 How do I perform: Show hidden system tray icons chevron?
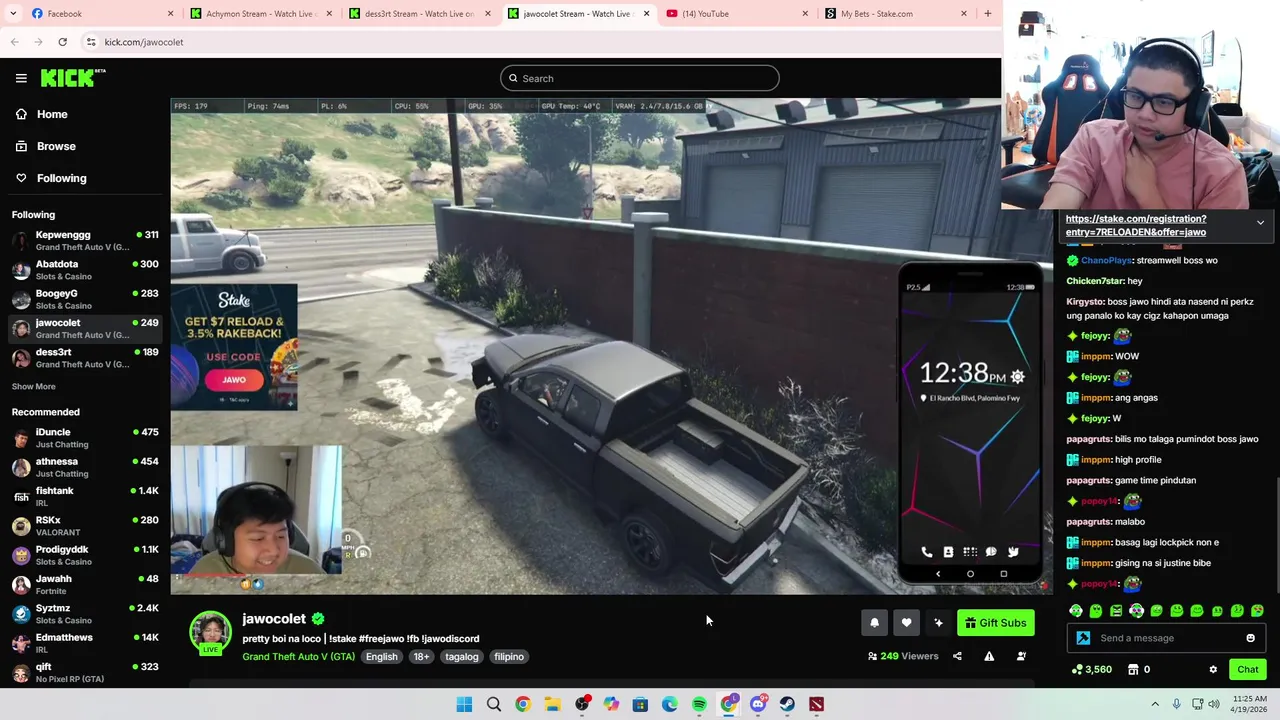[x=1155, y=704]
